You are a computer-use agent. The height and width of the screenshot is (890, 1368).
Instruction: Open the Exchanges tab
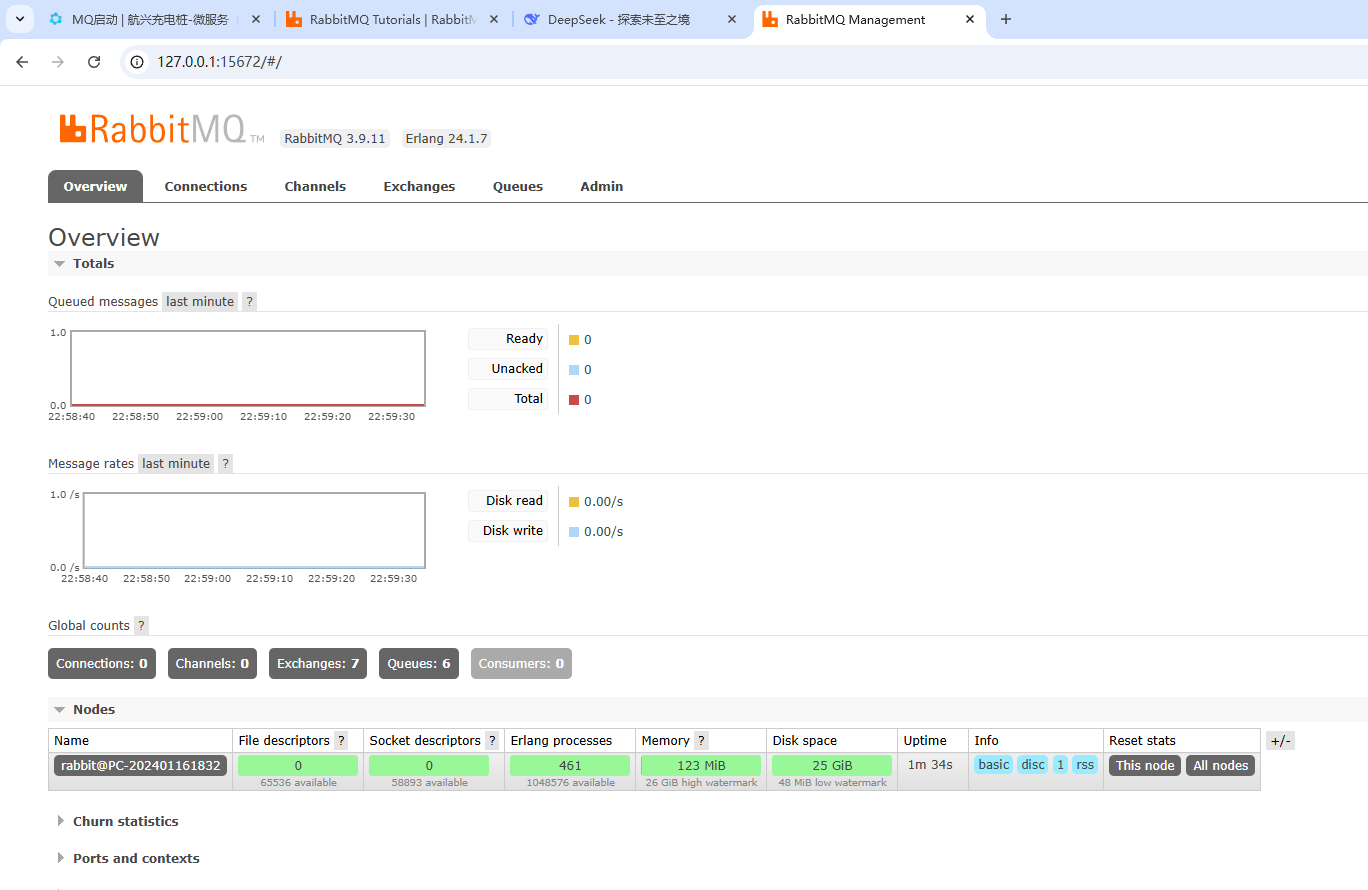click(419, 187)
